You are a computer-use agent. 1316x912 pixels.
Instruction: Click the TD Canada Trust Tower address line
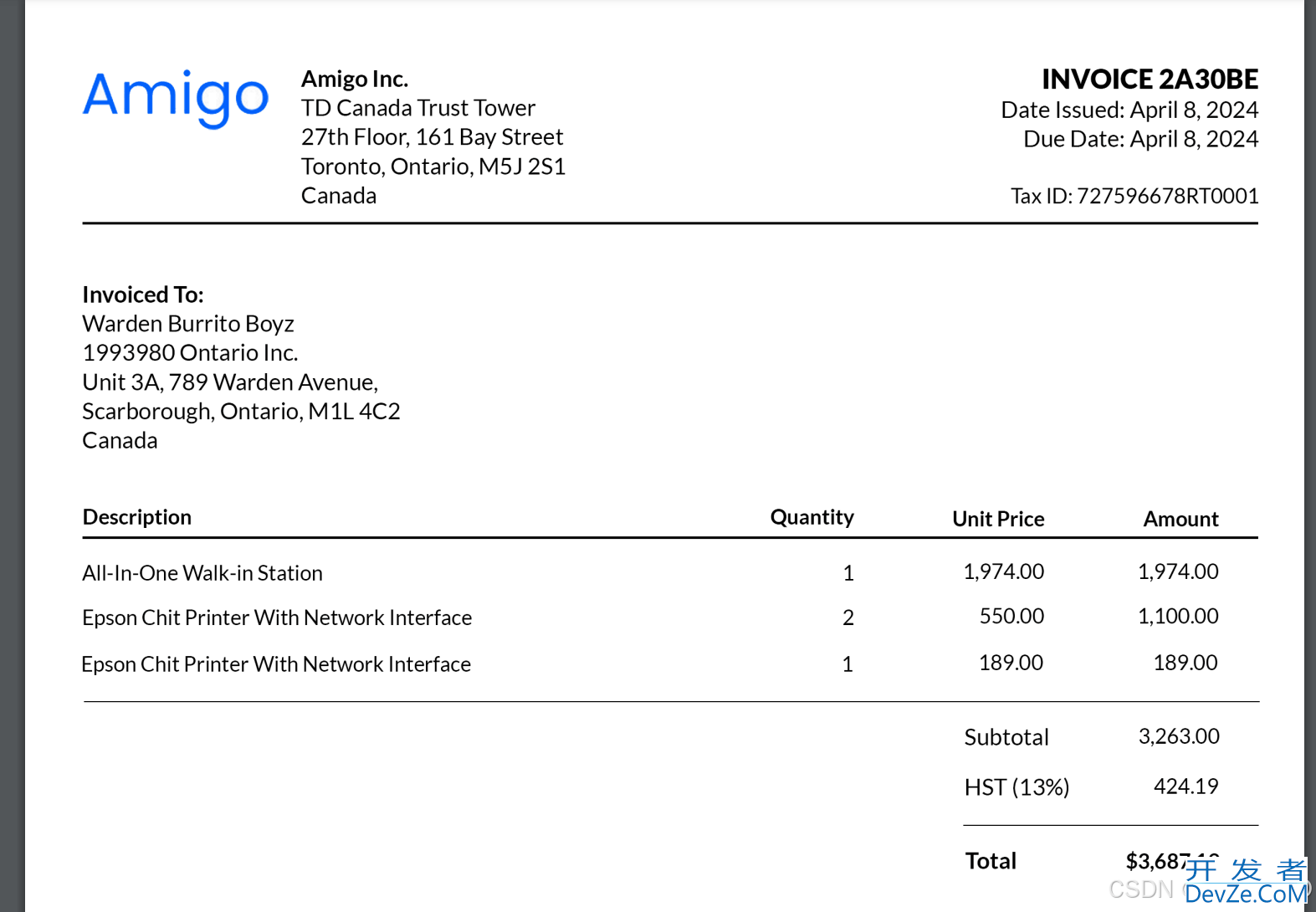[418, 108]
